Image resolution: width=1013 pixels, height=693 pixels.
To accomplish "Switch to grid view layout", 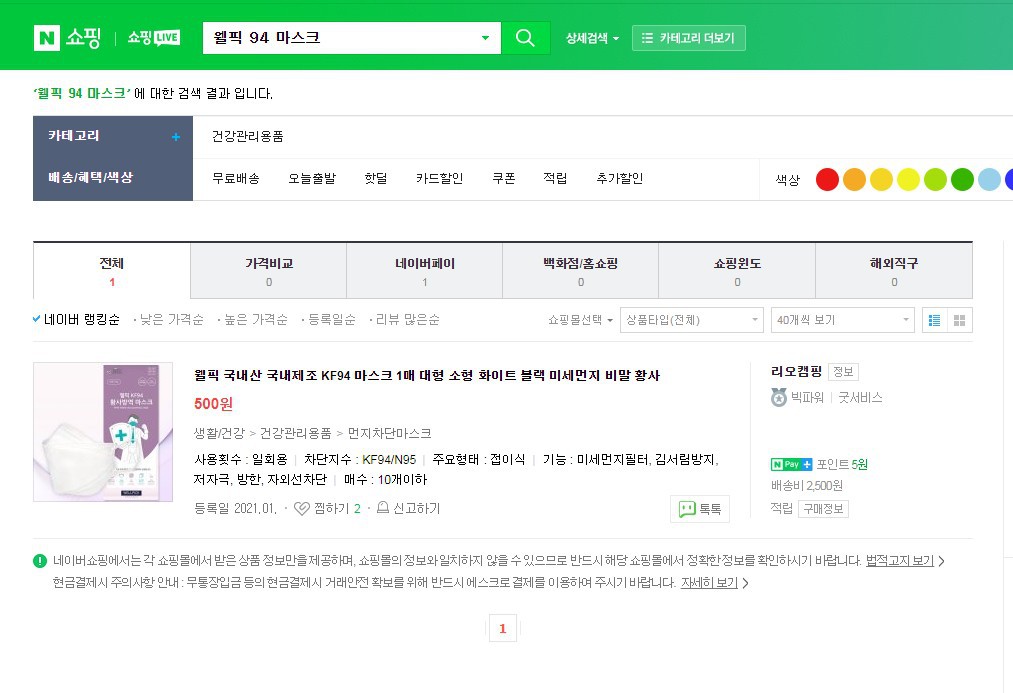I will click(x=960, y=320).
